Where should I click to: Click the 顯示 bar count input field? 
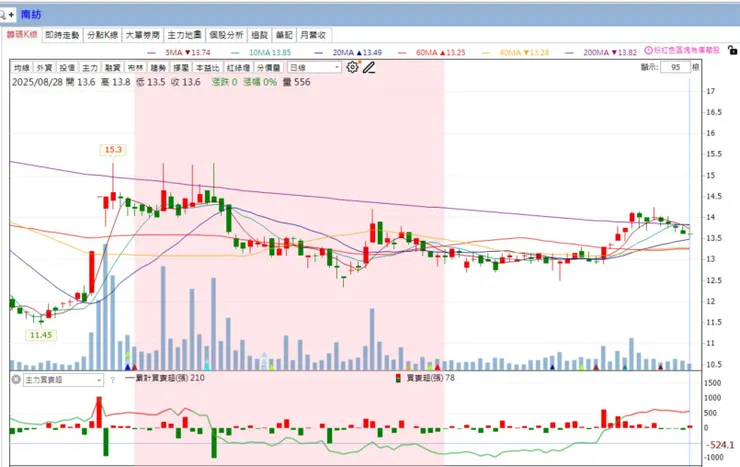(x=675, y=67)
